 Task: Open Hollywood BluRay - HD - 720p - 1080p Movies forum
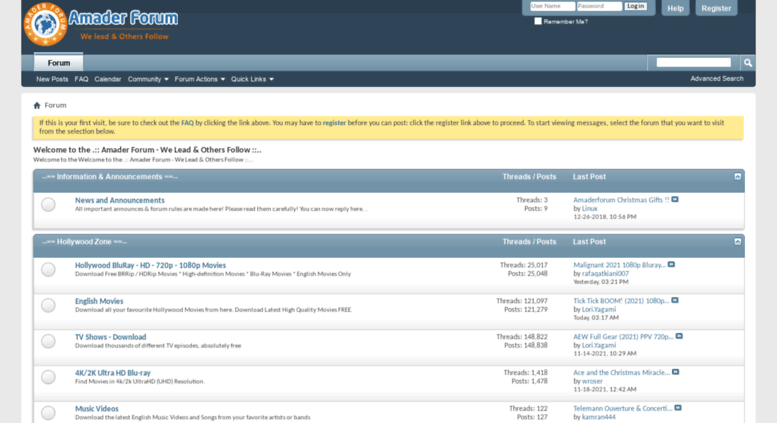[x=150, y=265]
